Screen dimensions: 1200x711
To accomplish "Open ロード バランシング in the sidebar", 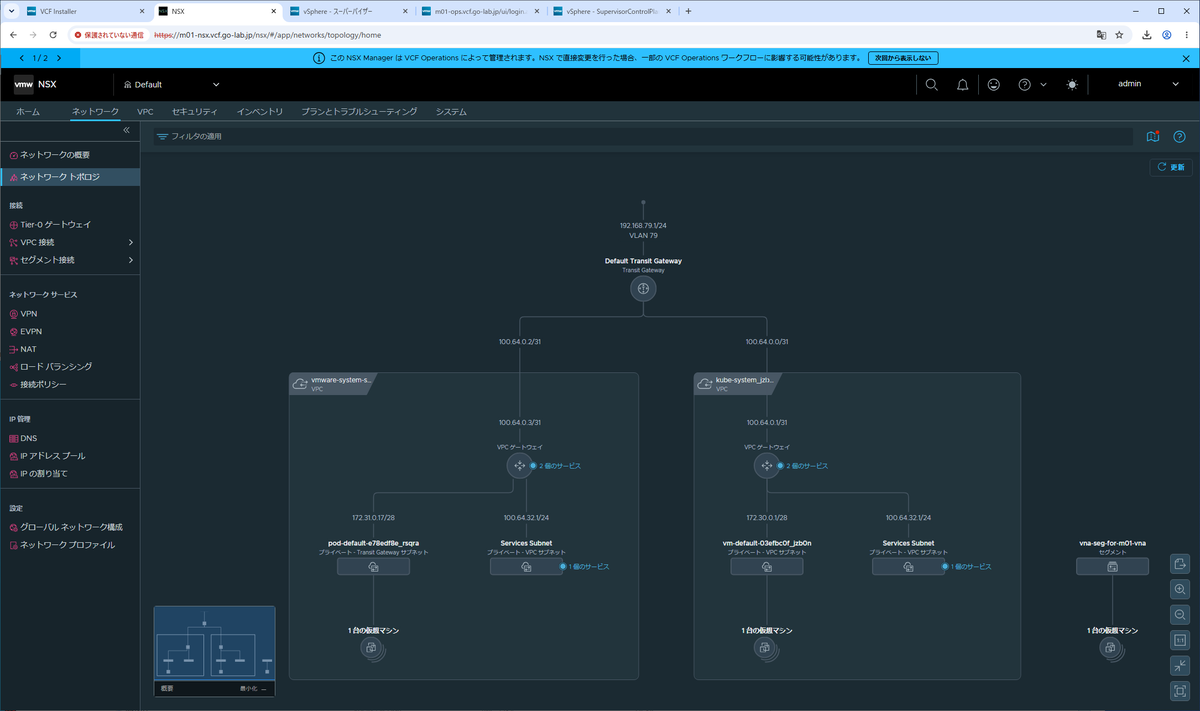I will click(x=56, y=366).
